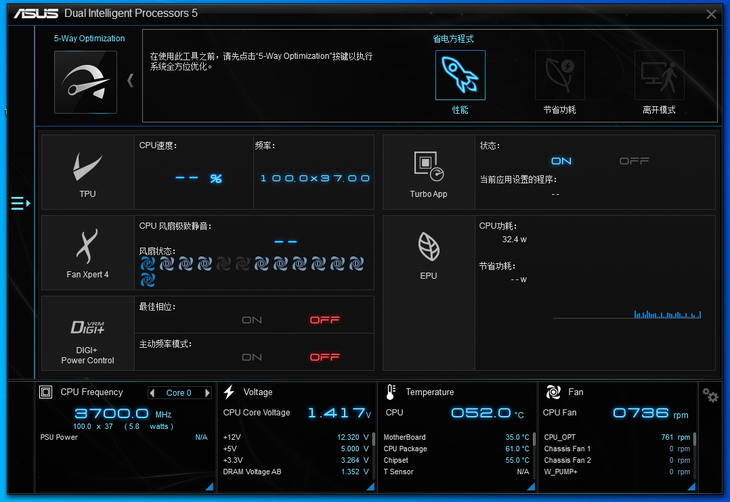
Task: Open the Turbo App module
Action: click(x=428, y=173)
